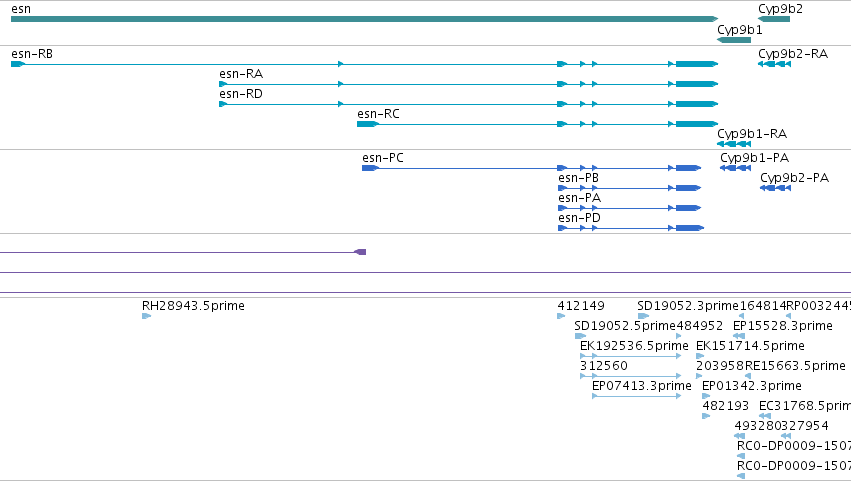Select the Cyp9b1 gene arrow glyph
Viewport: 851px width, 481px height.
(734, 40)
